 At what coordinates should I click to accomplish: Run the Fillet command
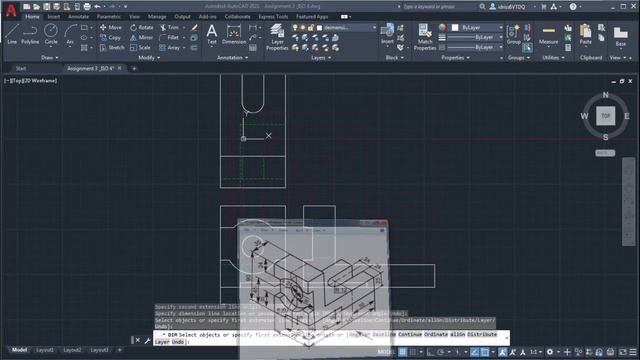pyautogui.click(x=169, y=38)
